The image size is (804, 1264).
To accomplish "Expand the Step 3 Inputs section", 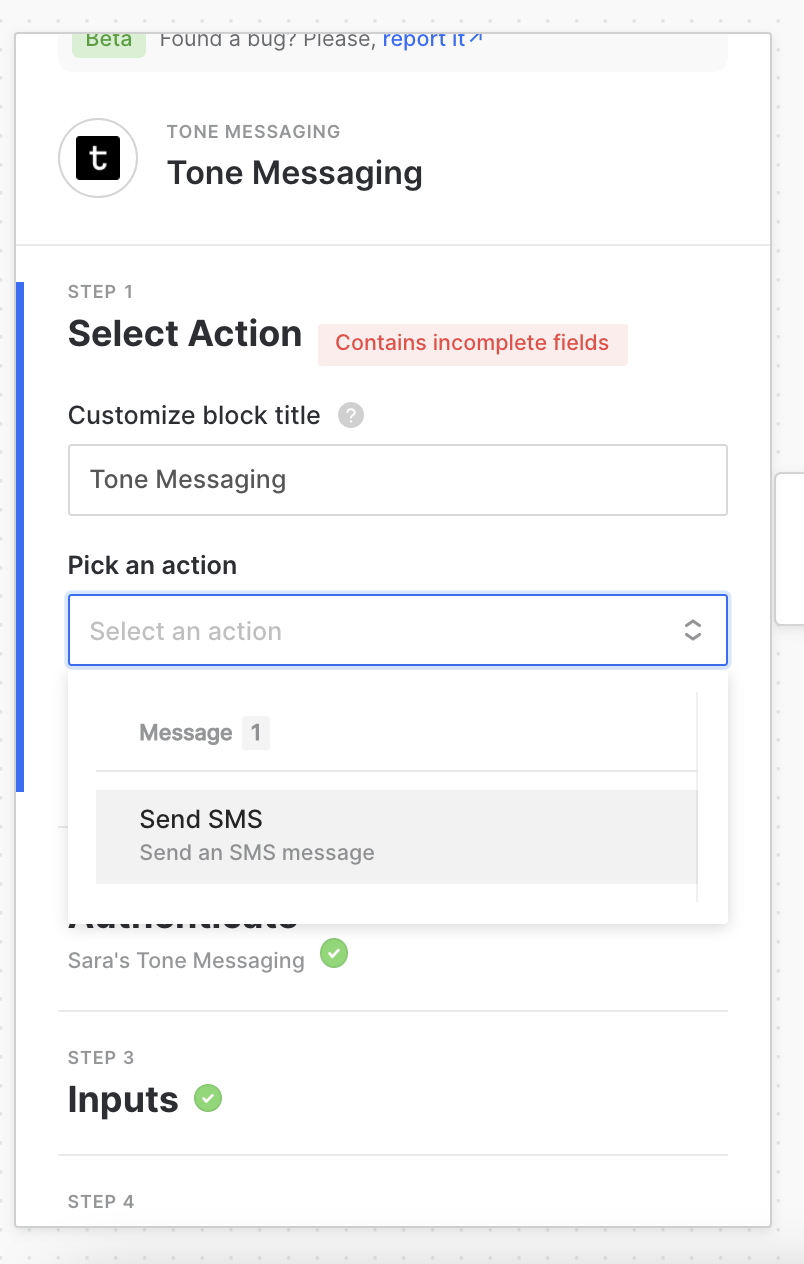I will [123, 1099].
